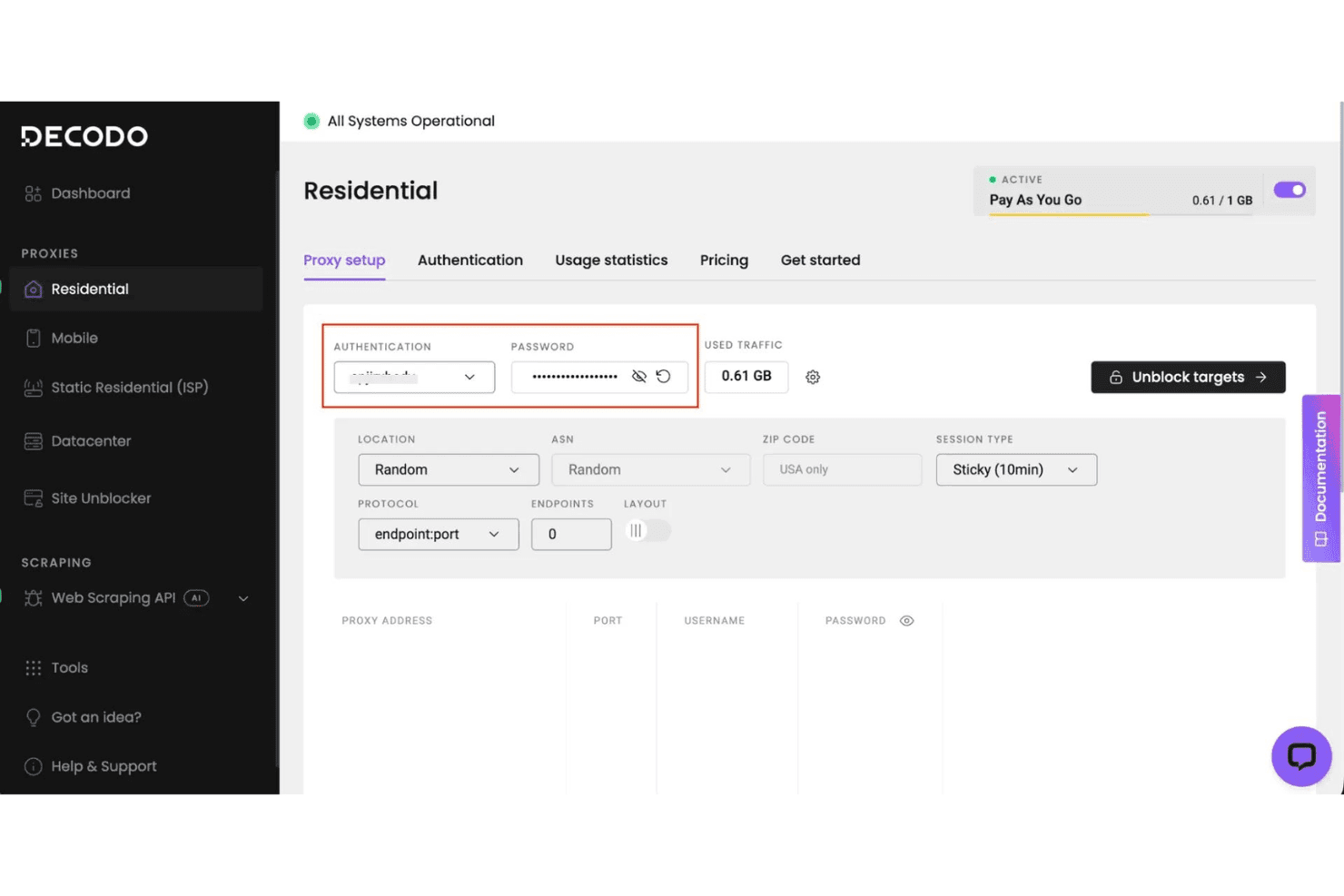The image size is (1344, 896).
Task: Open the Location dropdown
Action: pos(449,469)
